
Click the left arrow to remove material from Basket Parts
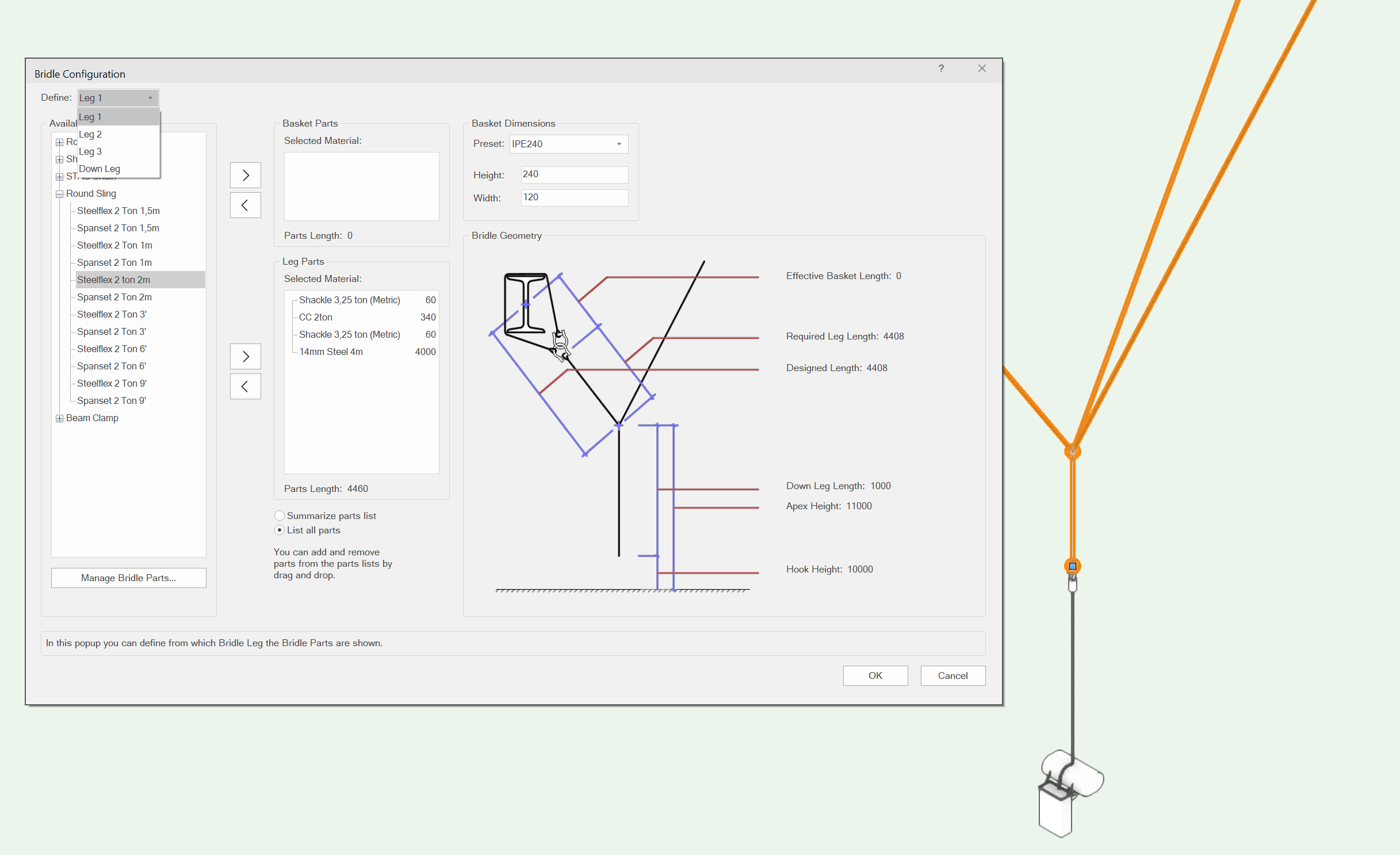click(245, 205)
